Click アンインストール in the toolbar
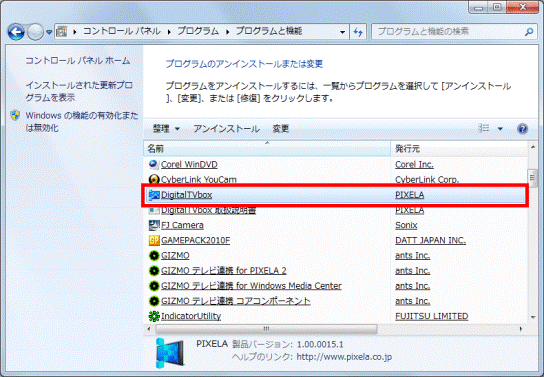Image resolution: width=544 pixels, height=377 pixels. tap(226, 129)
